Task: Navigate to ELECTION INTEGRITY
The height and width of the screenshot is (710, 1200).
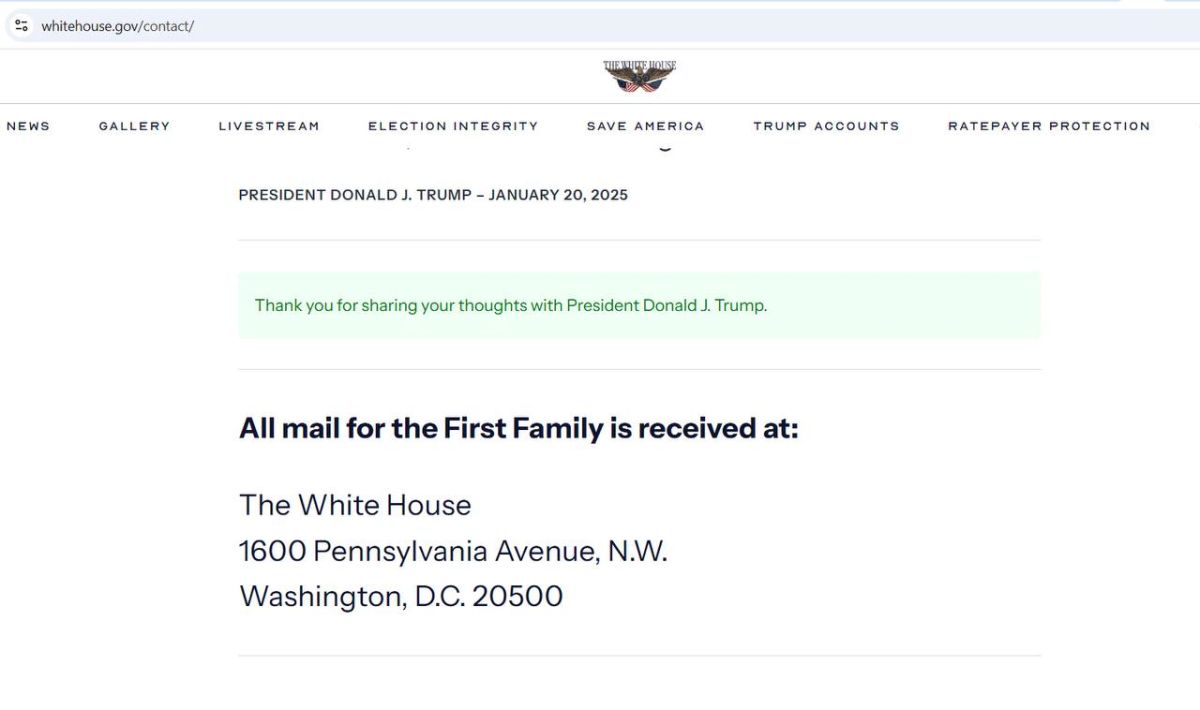Action: (x=453, y=126)
